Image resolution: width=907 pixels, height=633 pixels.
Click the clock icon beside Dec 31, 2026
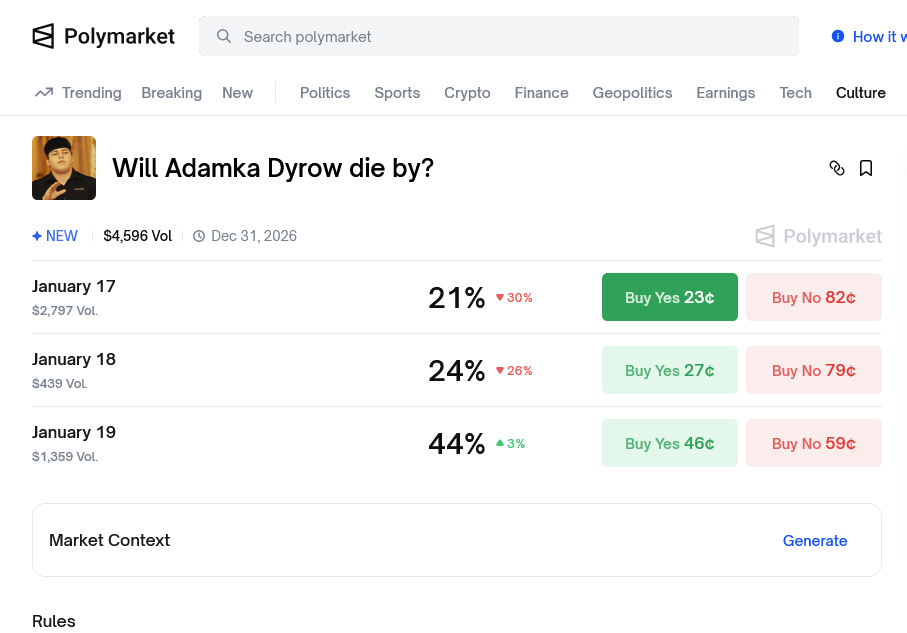click(199, 236)
